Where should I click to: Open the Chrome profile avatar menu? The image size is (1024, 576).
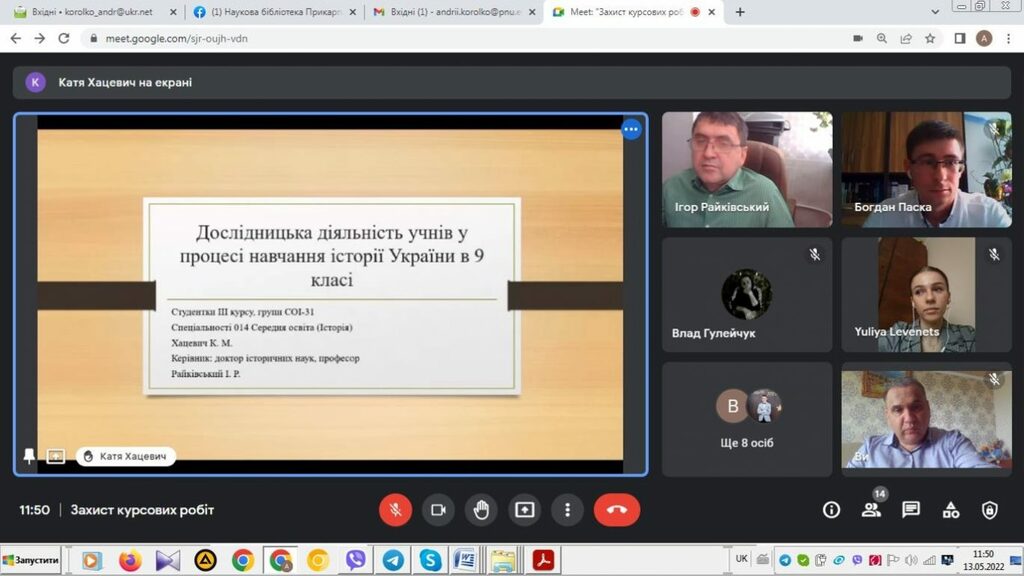coord(984,38)
